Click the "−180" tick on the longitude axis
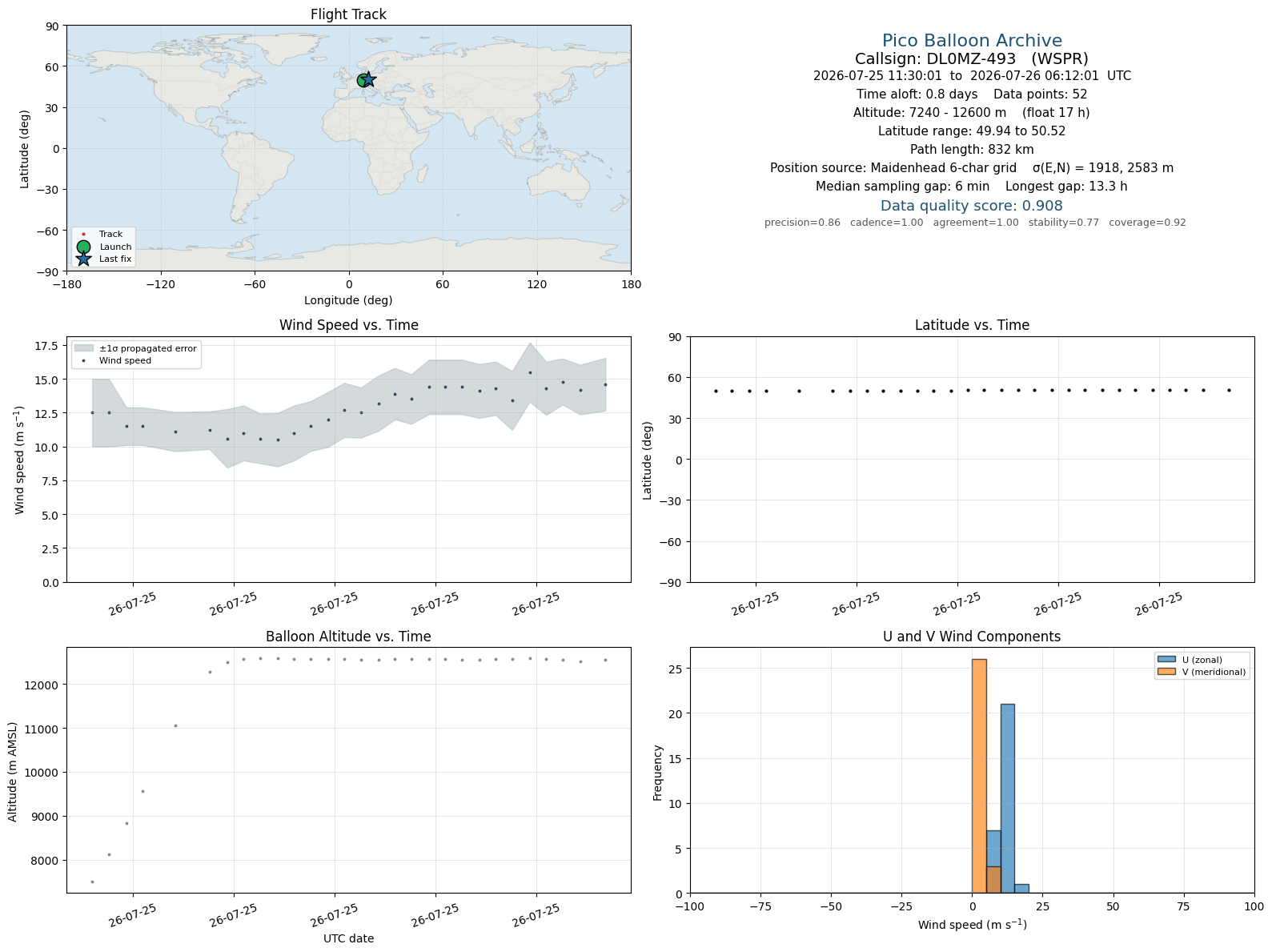Viewport: 1272px width, 952px height. click(66, 284)
